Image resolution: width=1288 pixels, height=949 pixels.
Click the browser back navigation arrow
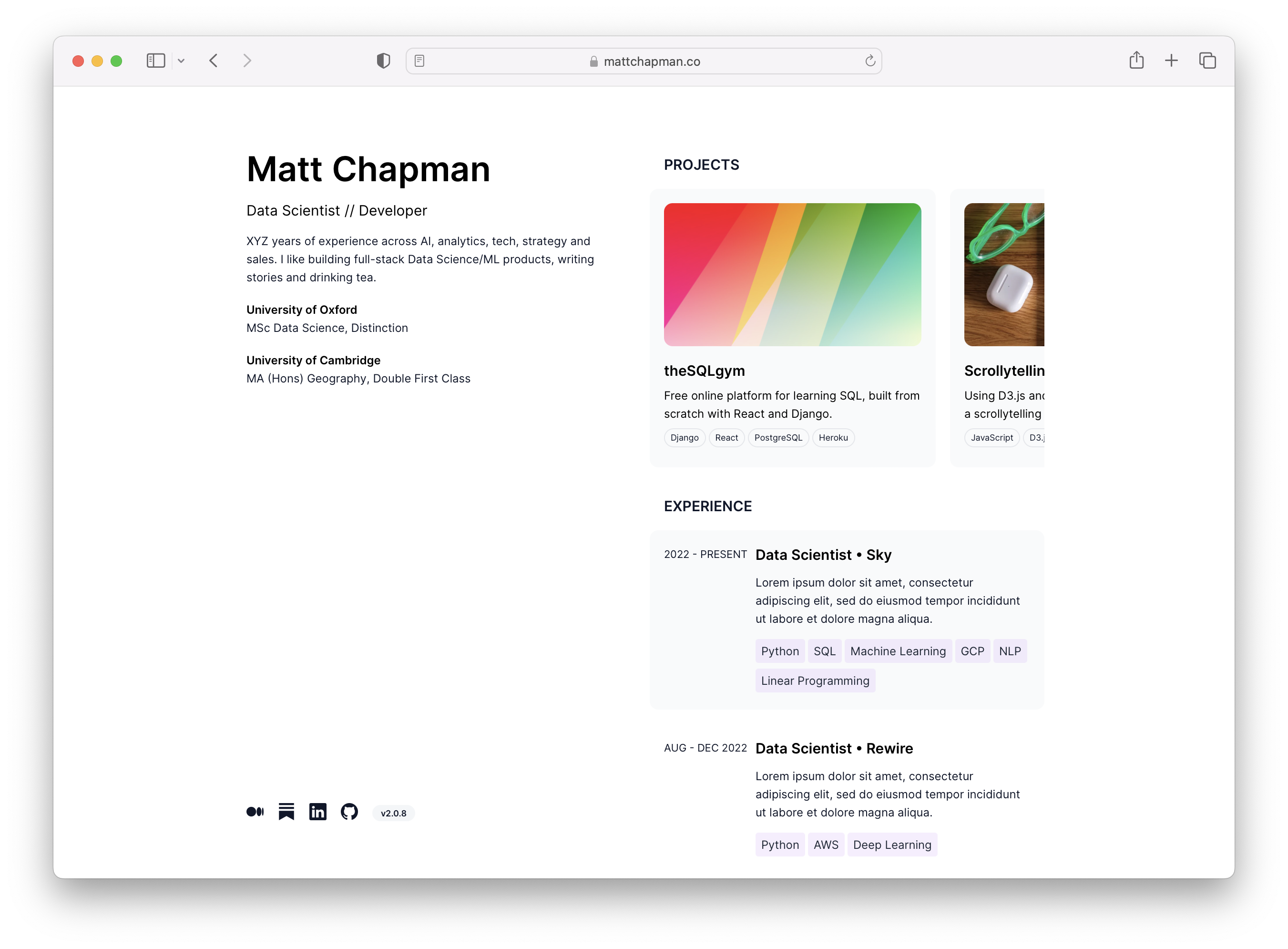[x=213, y=61]
